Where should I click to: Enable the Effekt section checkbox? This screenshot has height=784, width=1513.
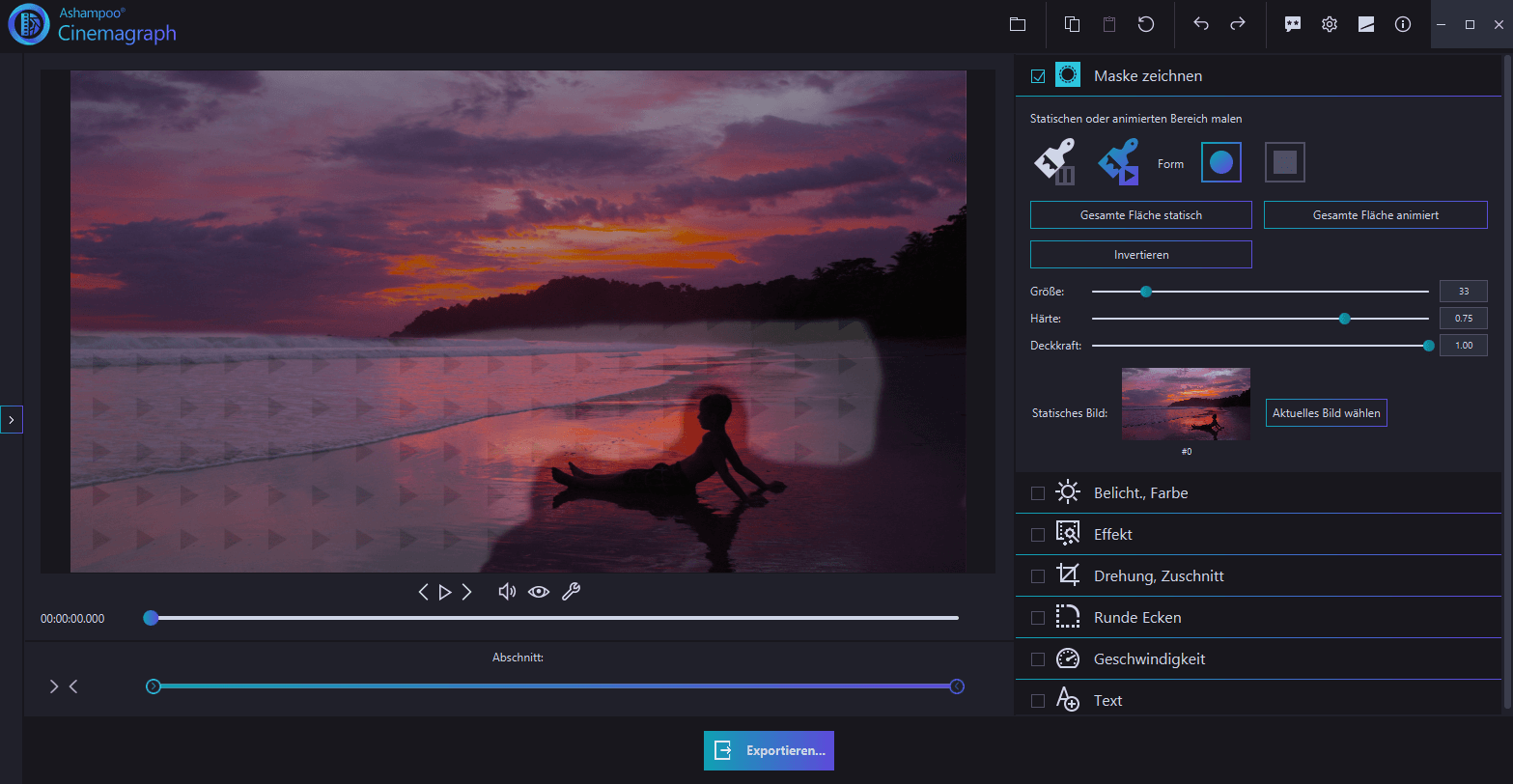(x=1038, y=533)
